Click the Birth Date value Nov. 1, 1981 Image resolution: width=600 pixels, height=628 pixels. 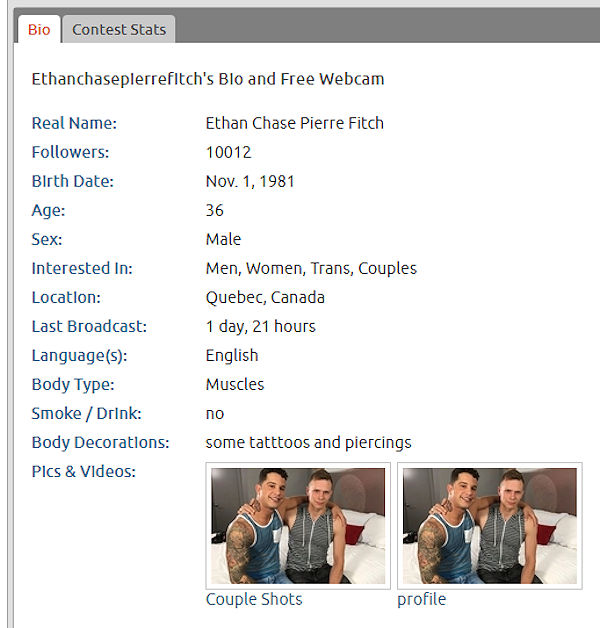[x=250, y=181]
